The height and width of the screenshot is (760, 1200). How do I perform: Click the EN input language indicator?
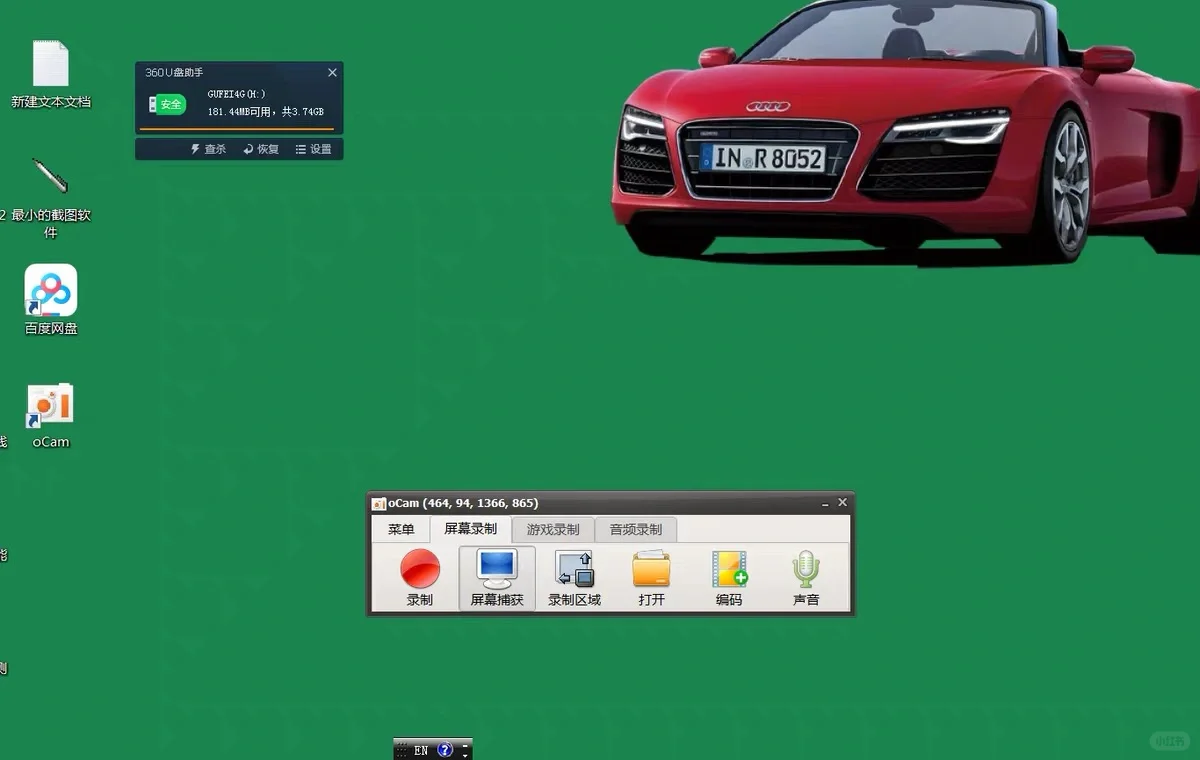(x=421, y=750)
